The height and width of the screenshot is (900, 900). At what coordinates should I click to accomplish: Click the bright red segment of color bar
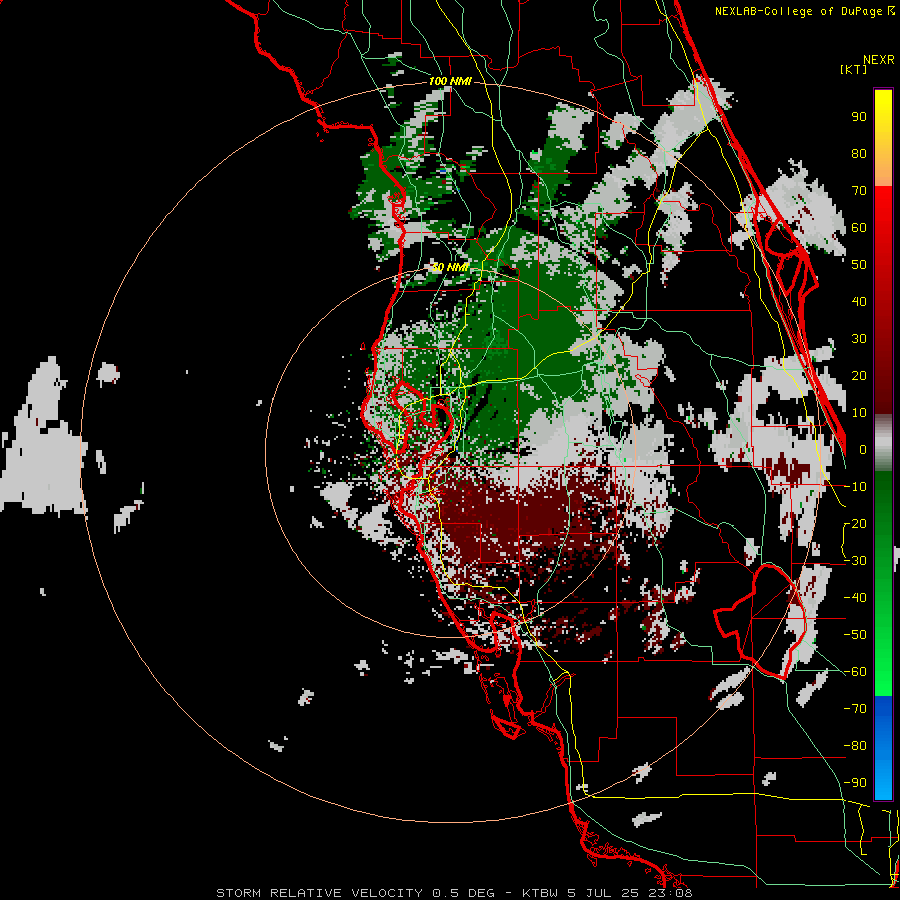pyautogui.click(x=883, y=210)
